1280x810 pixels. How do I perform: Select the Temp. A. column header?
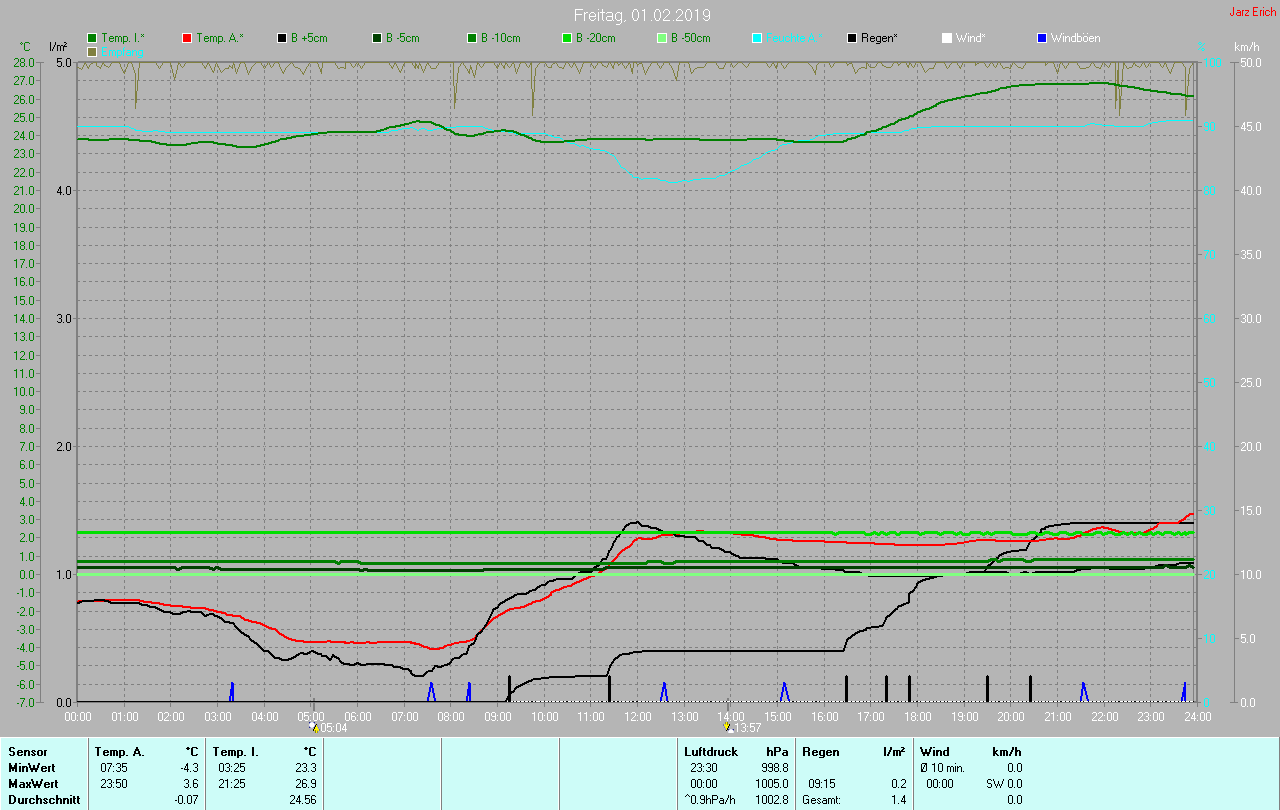(119, 751)
